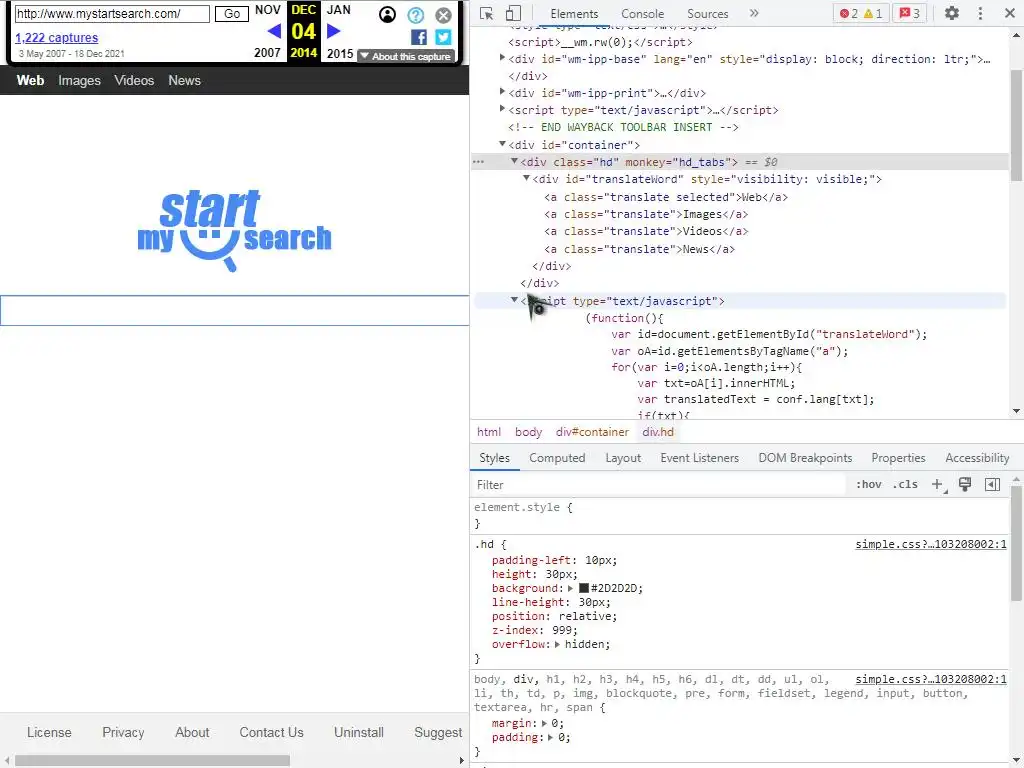Image resolution: width=1024 pixels, height=768 pixels.
Task: Click the issues counter badge showing 3
Action: pyautogui.click(x=909, y=13)
